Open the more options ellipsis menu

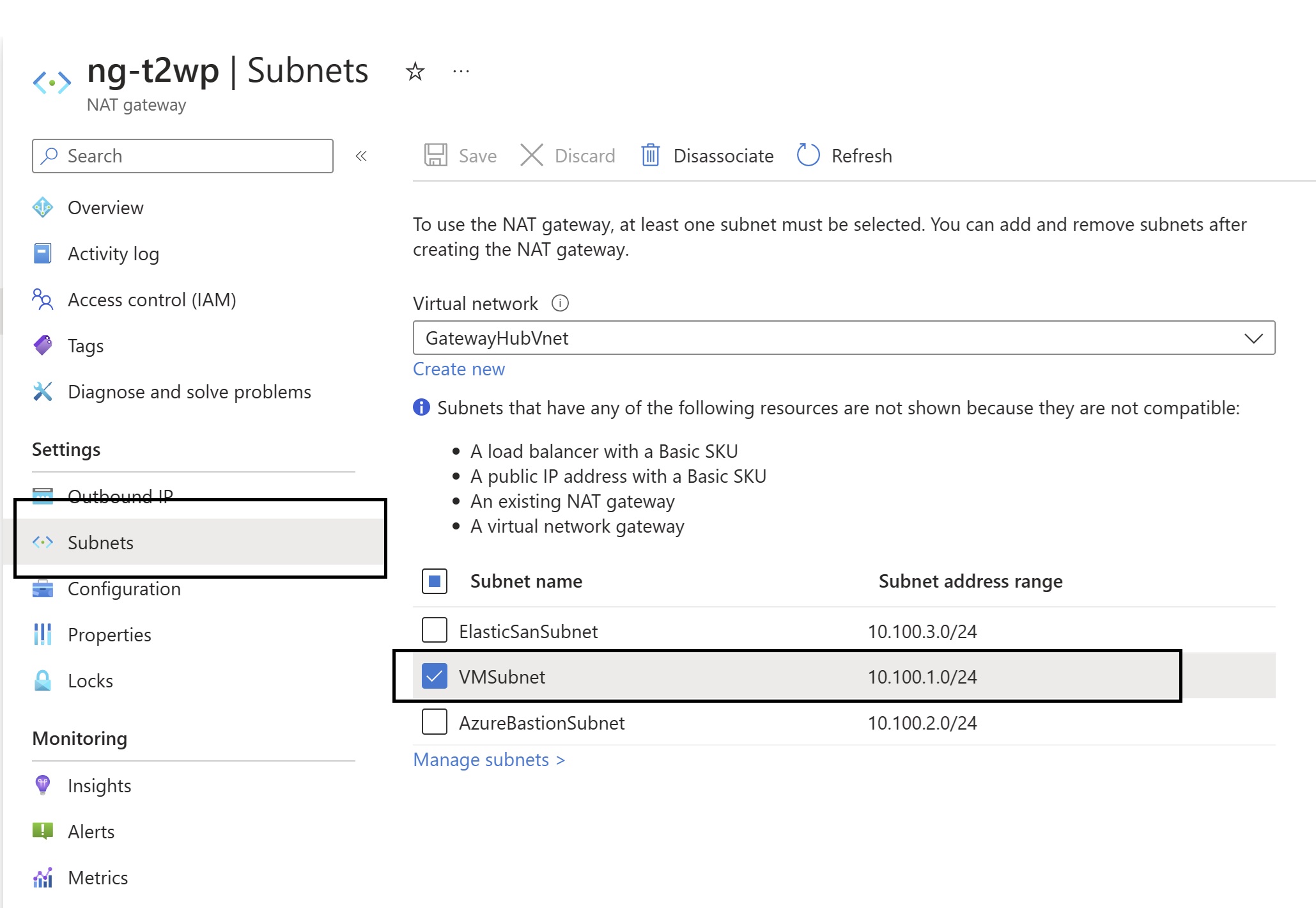pyautogui.click(x=461, y=71)
